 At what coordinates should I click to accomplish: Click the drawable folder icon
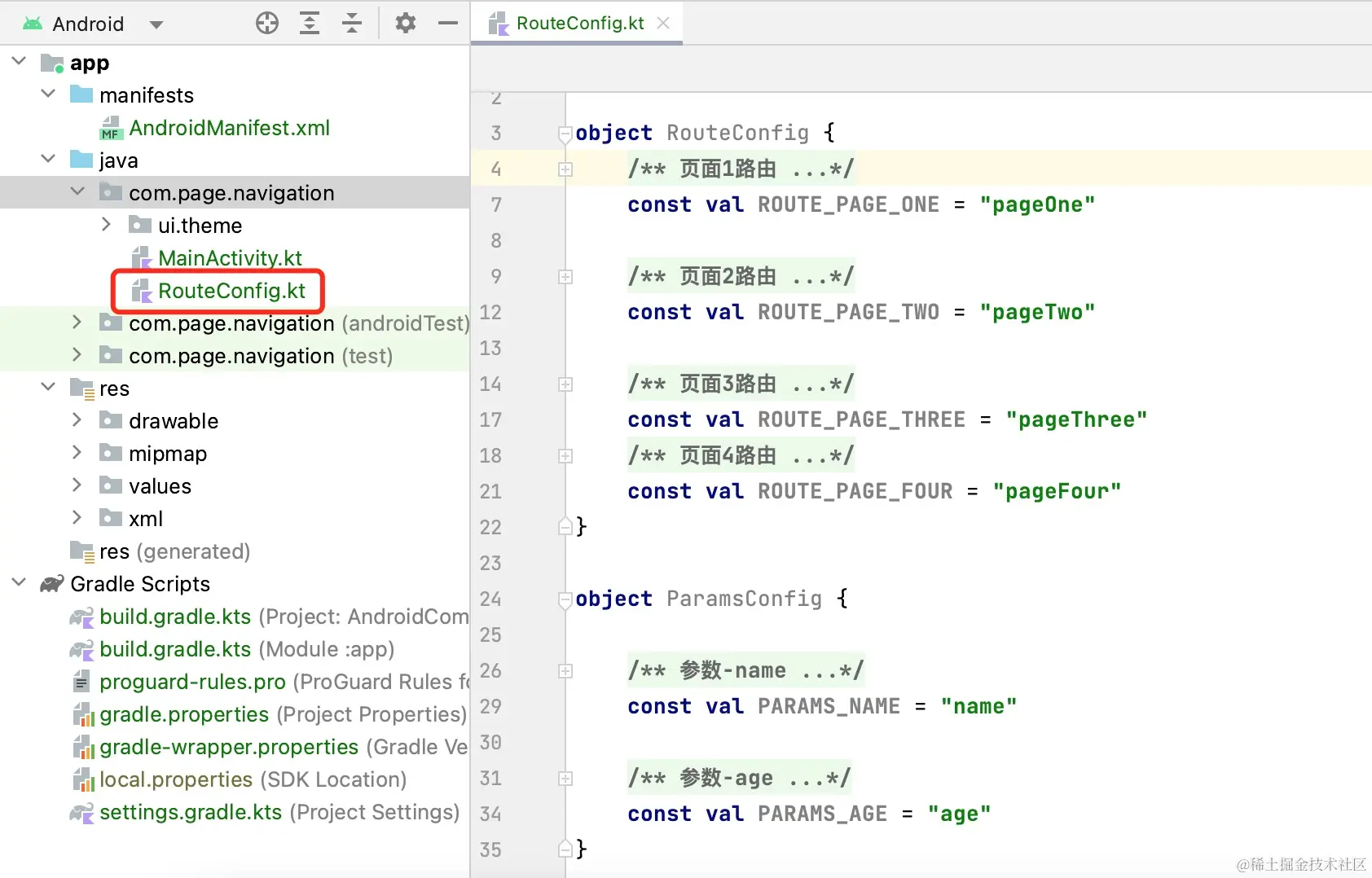(111, 420)
